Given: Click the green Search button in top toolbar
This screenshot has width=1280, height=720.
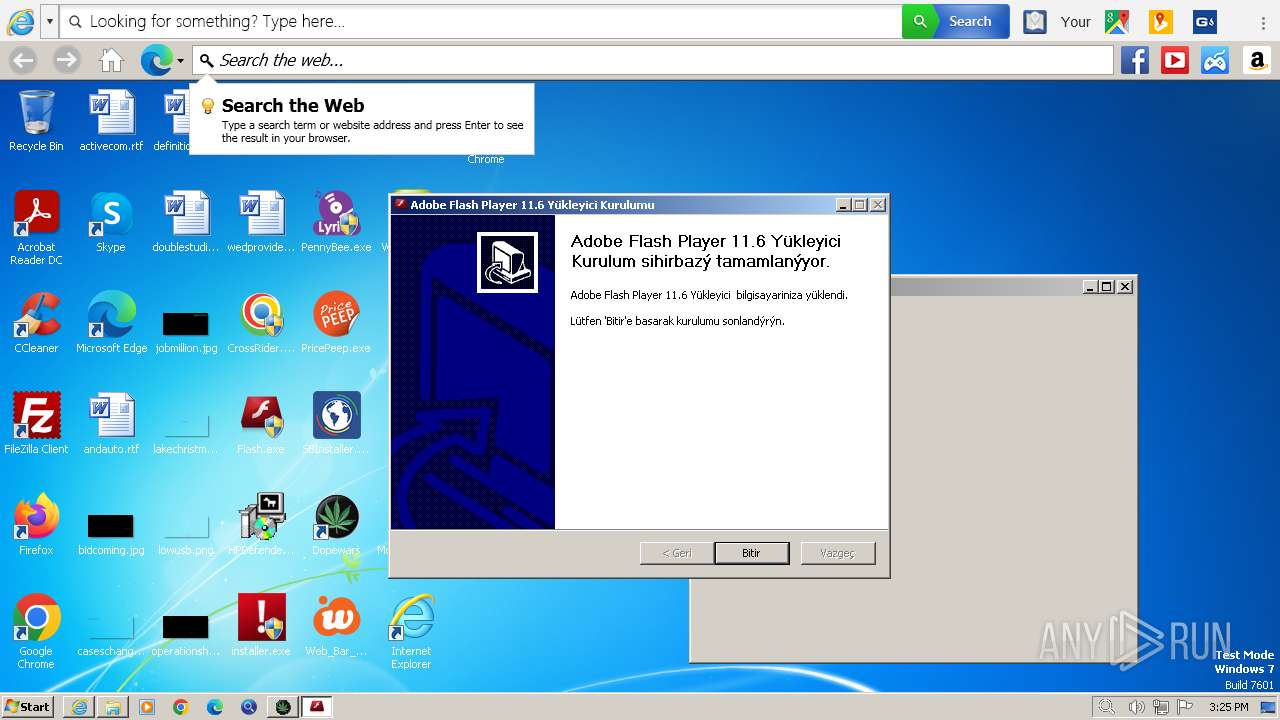Looking at the screenshot, I should (x=955, y=21).
